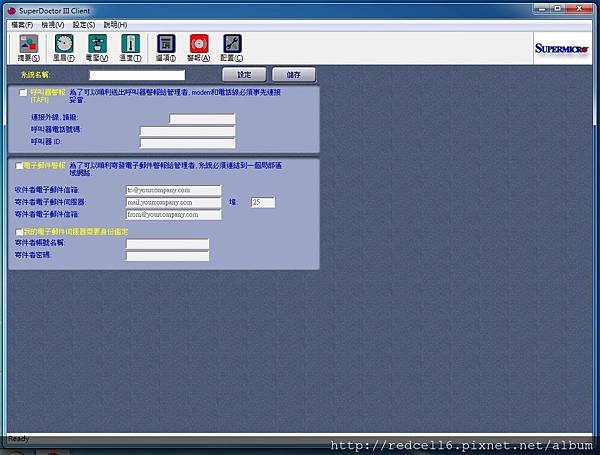This screenshot has width=600, height=455.
Task: Open the 溫度(T) temperature monitor icon
Action: point(130,48)
